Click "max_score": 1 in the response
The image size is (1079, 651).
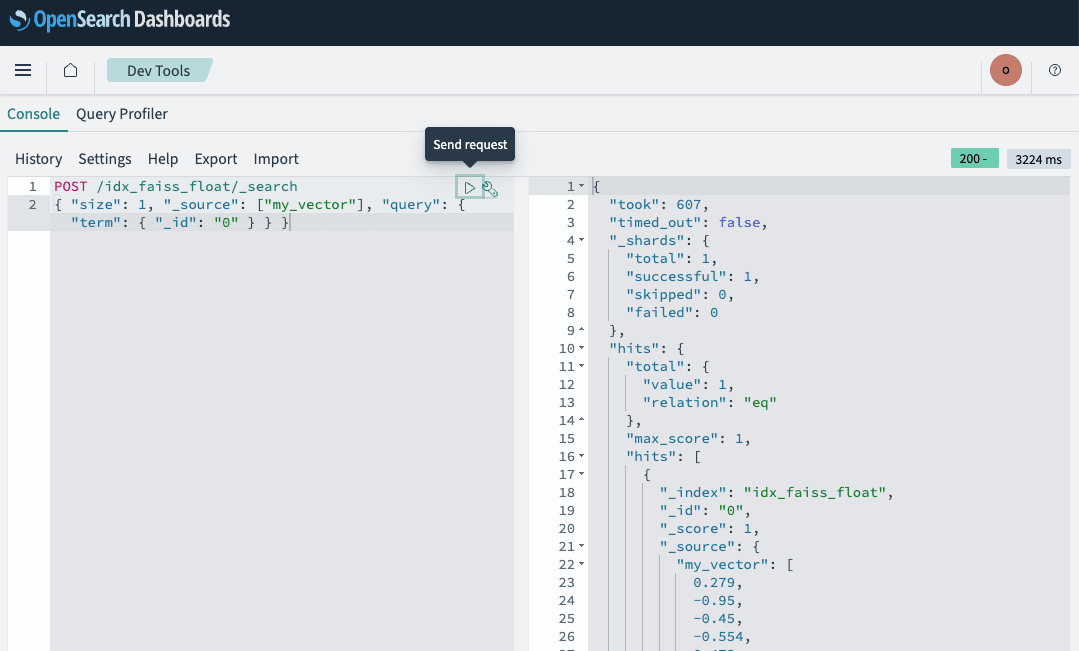coord(688,438)
